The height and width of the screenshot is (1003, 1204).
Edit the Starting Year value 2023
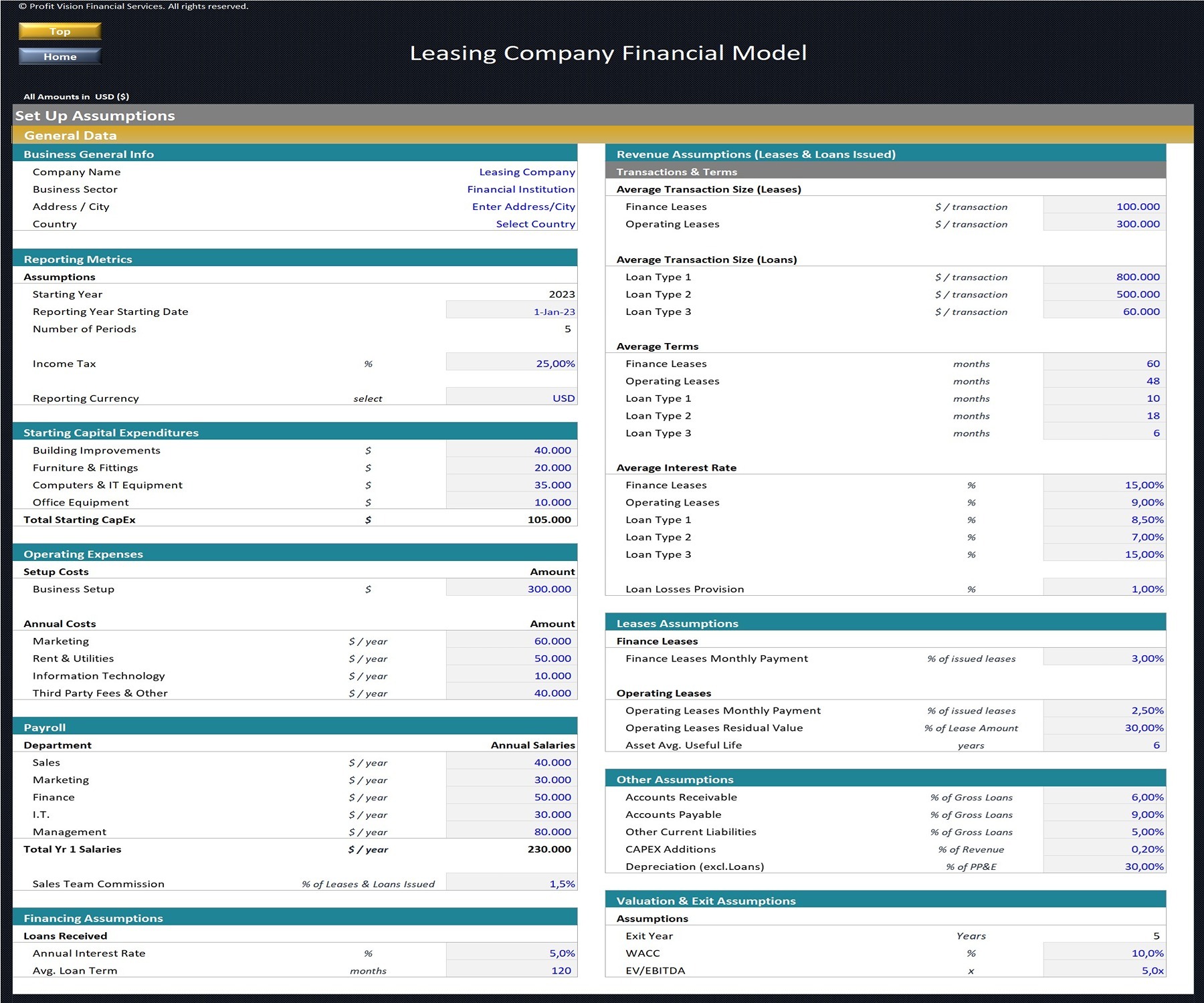562,294
